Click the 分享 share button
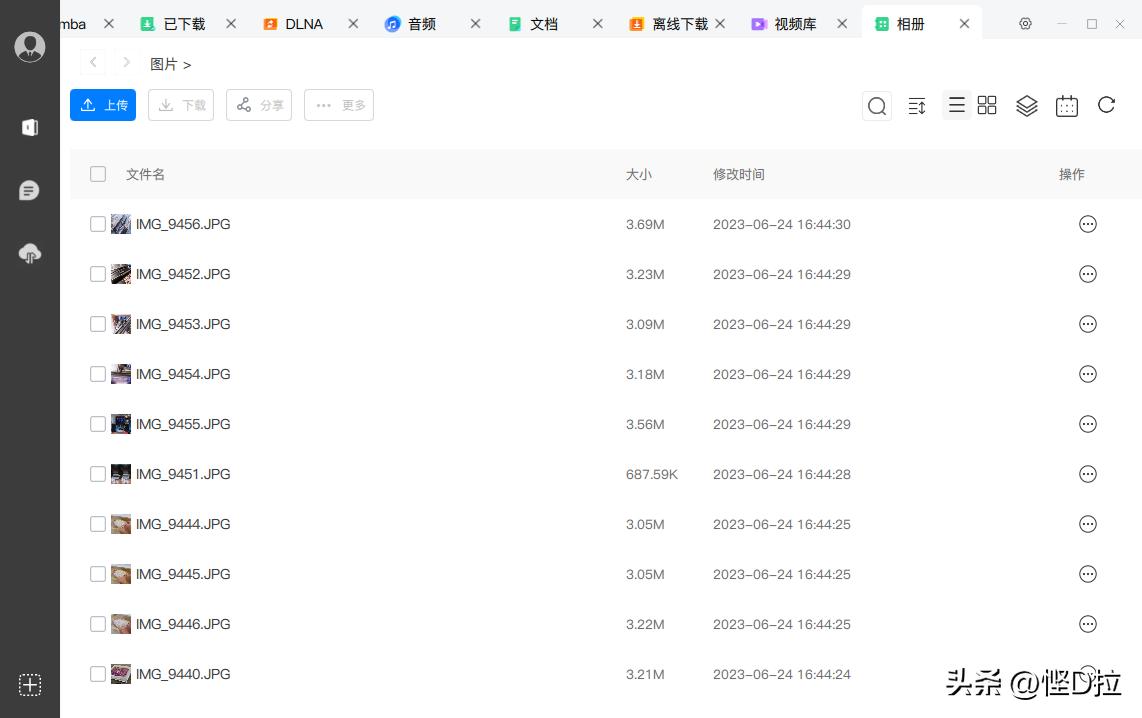The image size is (1142, 718). (x=258, y=105)
